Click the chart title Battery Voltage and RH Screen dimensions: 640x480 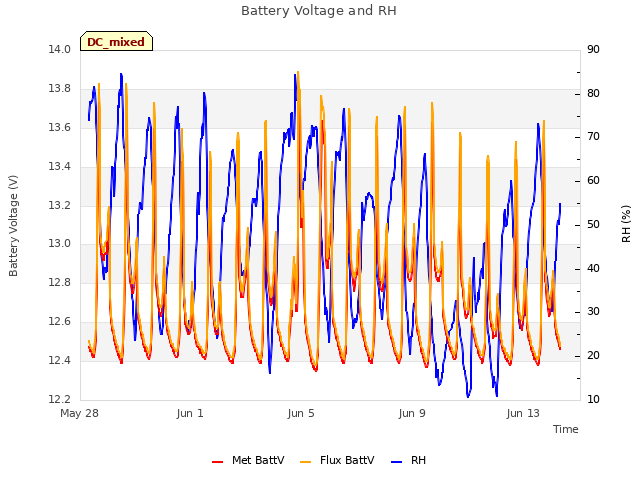[319, 11]
